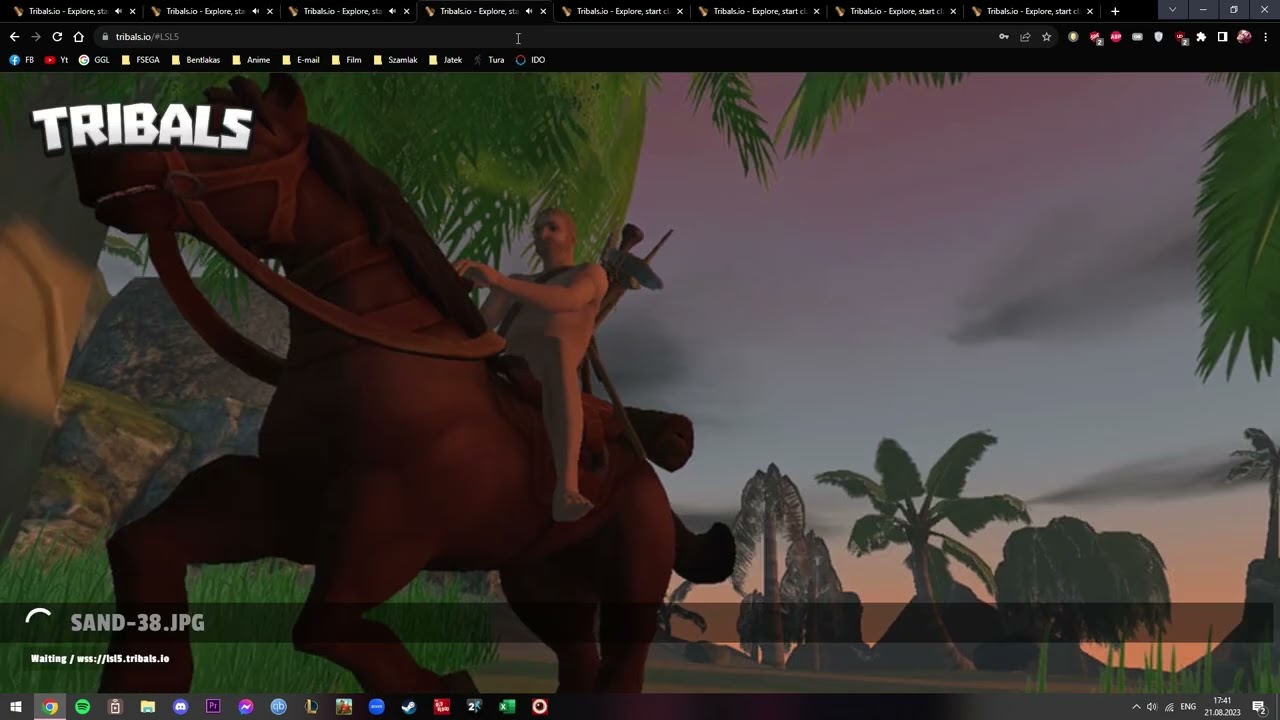
Task: Open the FSEGA bookmark folder
Action: (140, 60)
